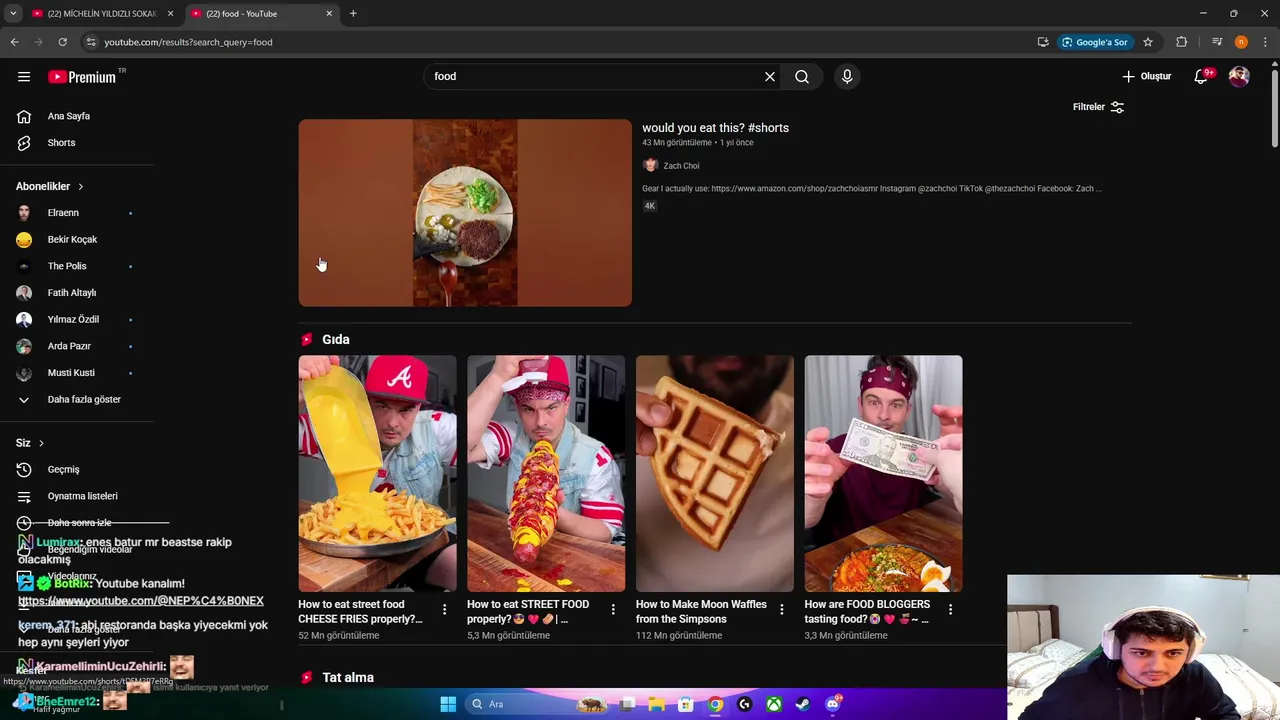Image resolution: width=1280 pixels, height=720 pixels.
Task: Open Discord from taskbar
Action: pos(833,704)
